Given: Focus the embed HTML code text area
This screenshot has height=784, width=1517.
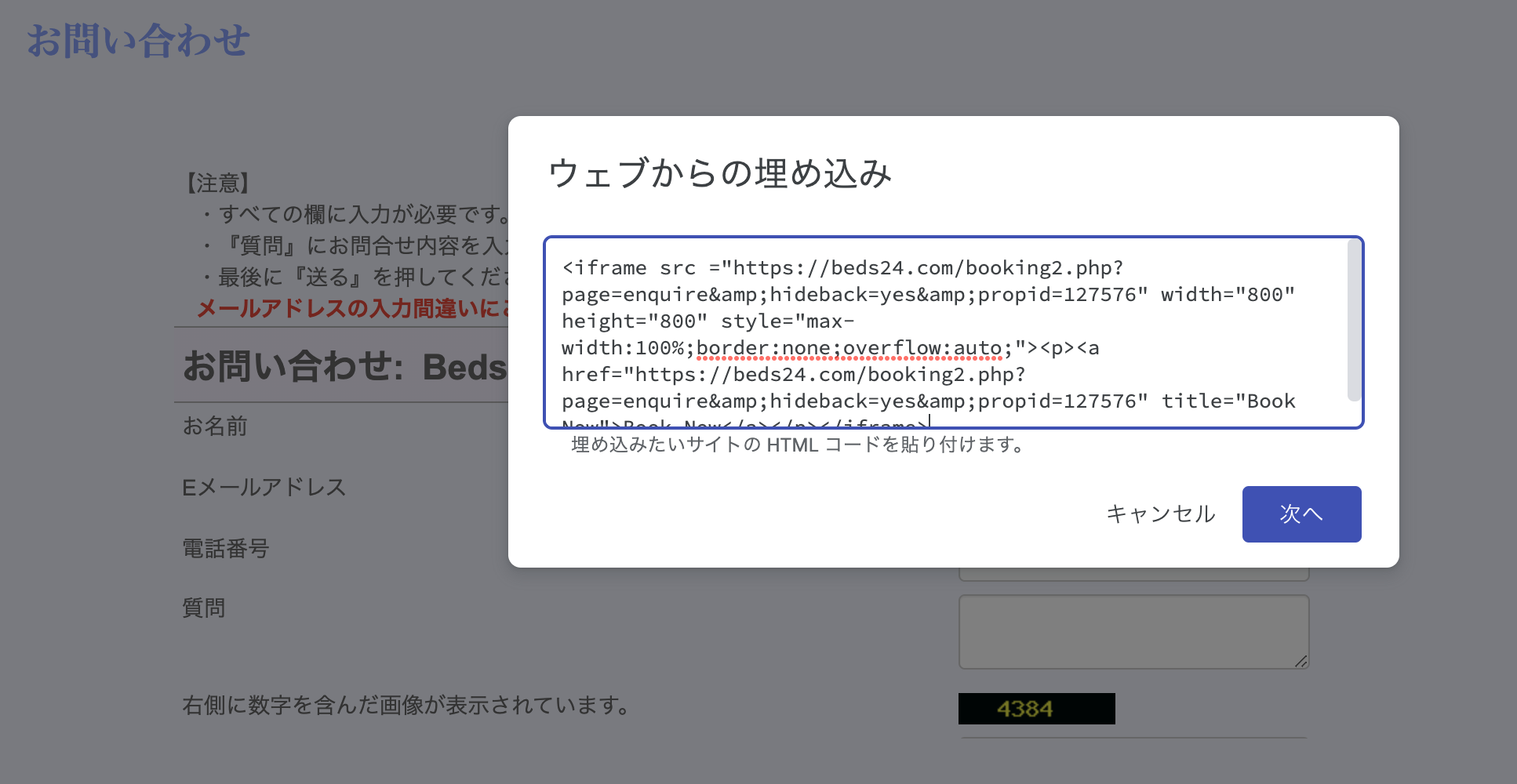Looking at the screenshot, I should (x=941, y=332).
